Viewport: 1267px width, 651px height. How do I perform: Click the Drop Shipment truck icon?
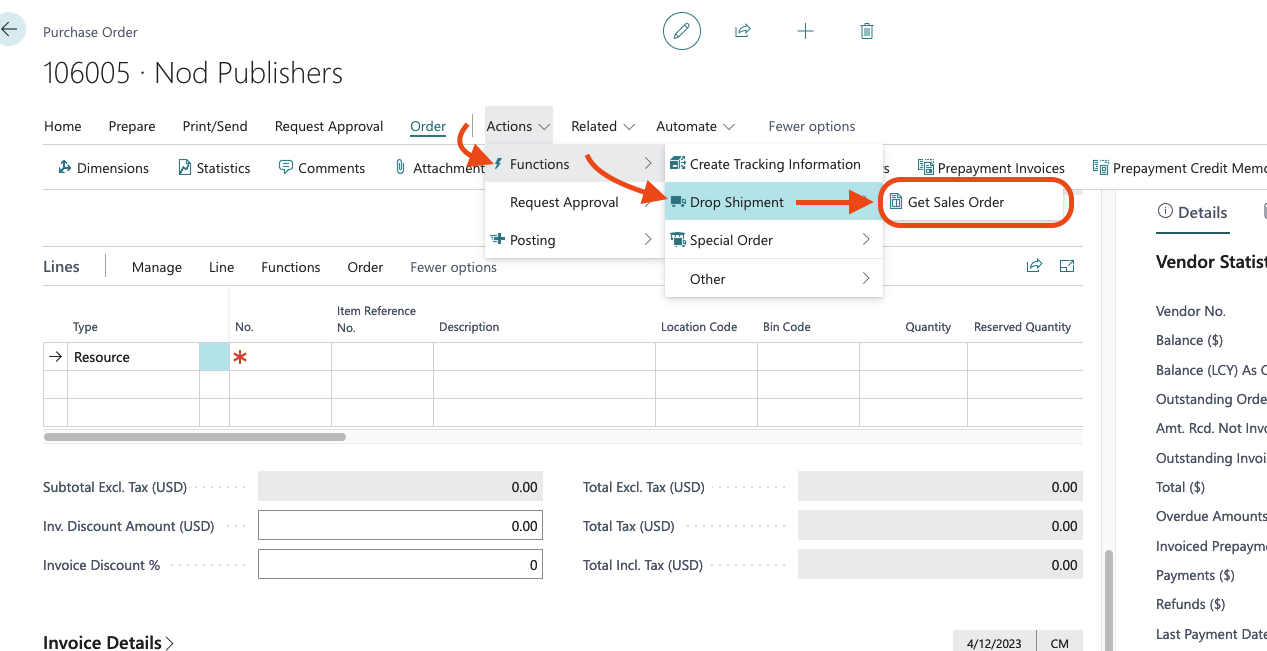click(678, 202)
